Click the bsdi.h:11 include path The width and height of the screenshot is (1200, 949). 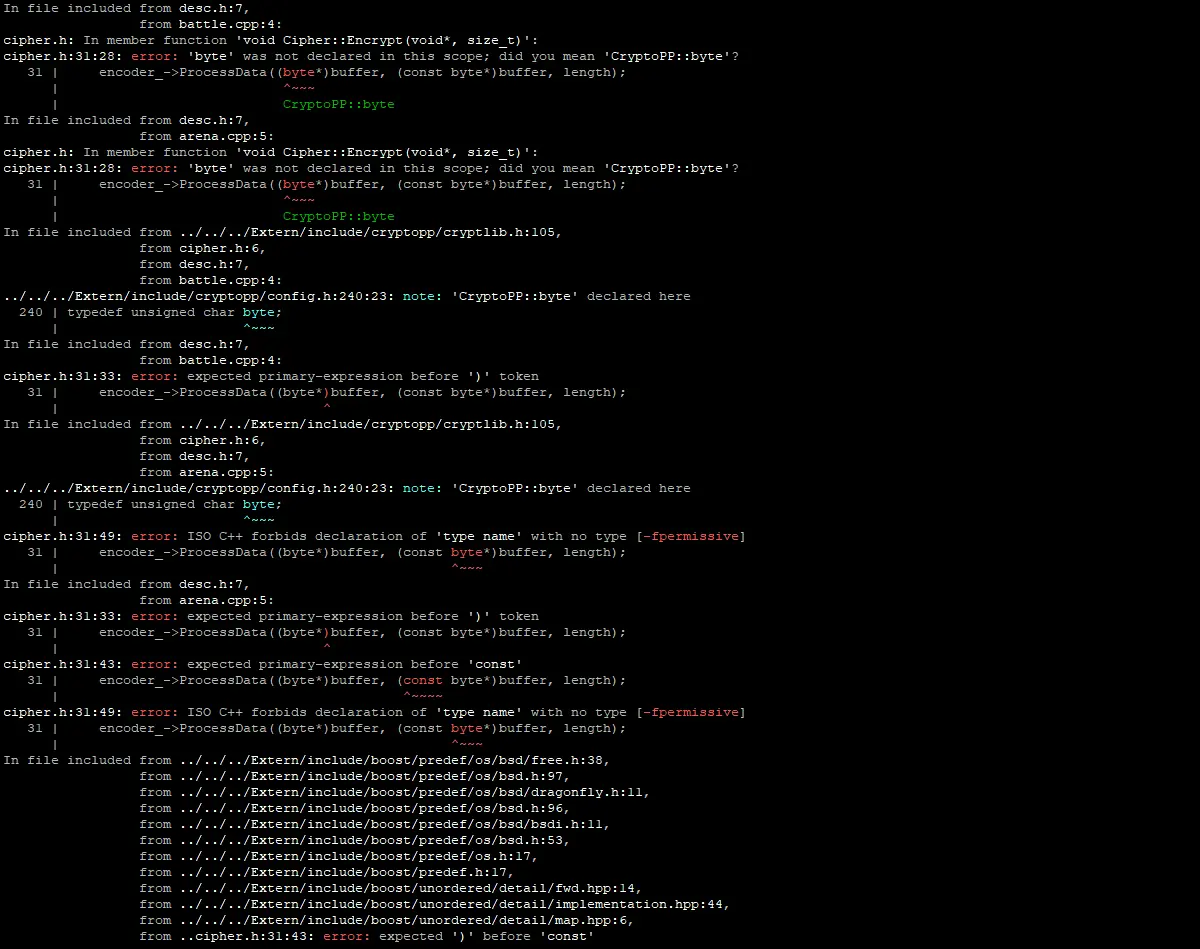(x=395, y=824)
